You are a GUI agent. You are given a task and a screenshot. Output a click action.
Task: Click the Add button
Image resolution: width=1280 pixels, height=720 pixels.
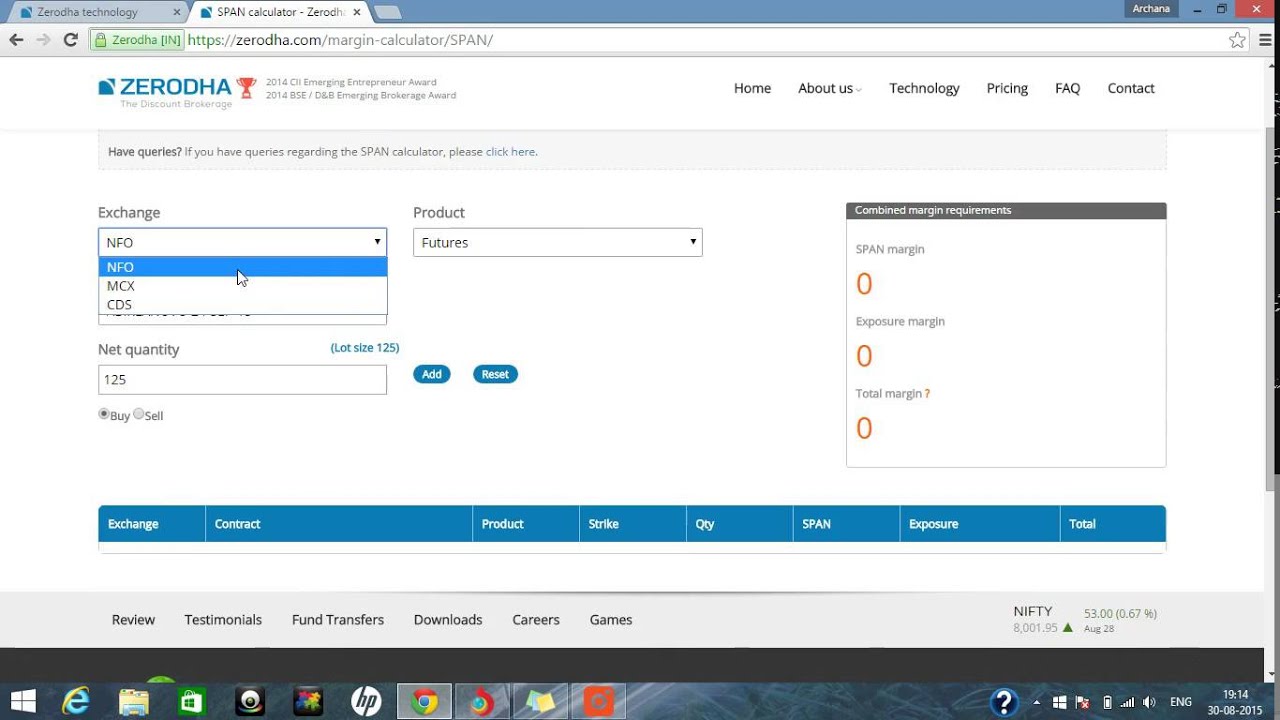(432, 374)
